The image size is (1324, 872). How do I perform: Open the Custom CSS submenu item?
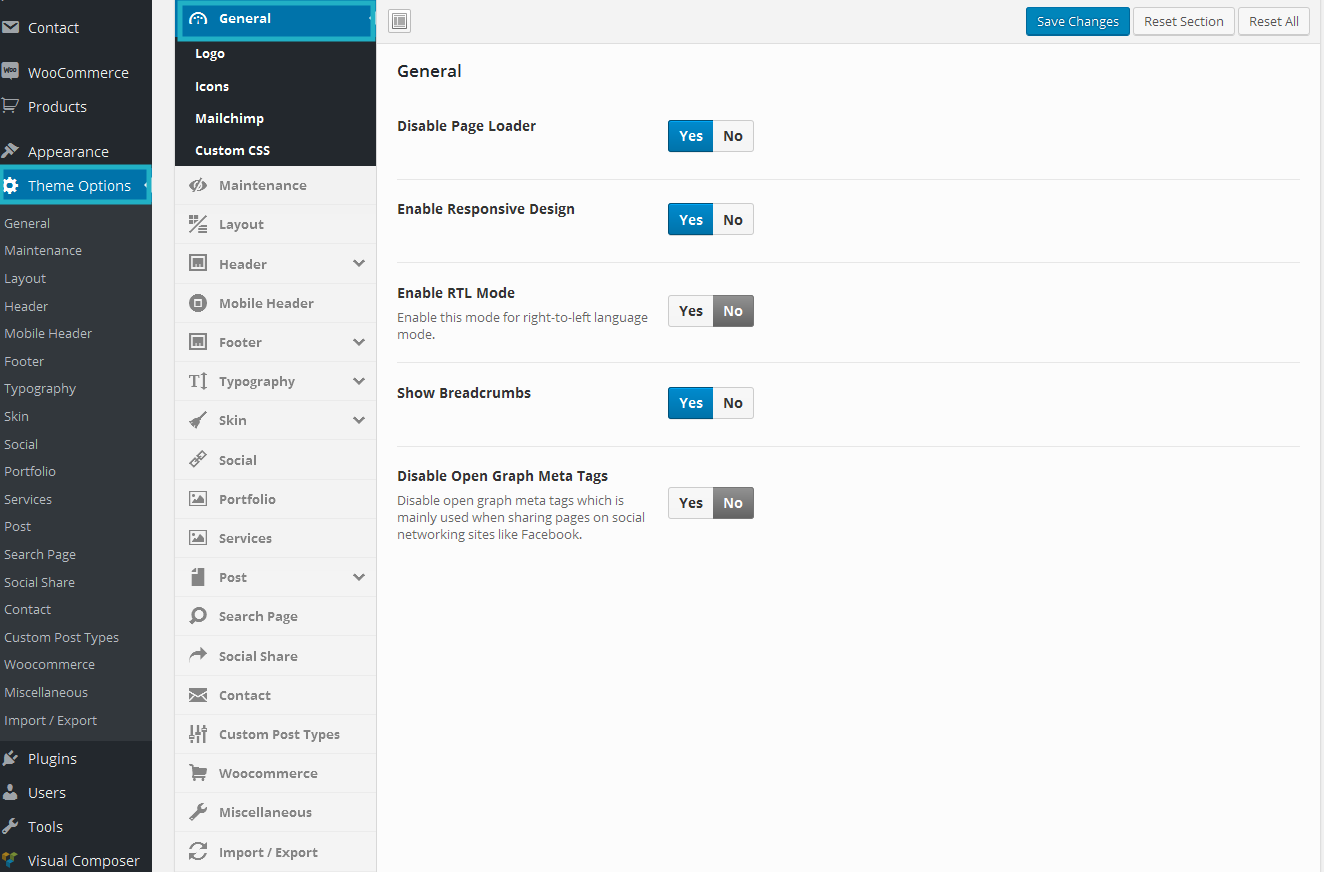233,150
